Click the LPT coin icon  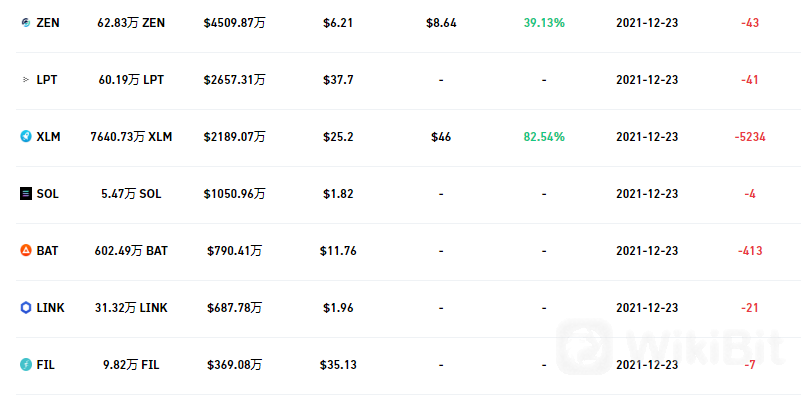click(x=26, y=80)
